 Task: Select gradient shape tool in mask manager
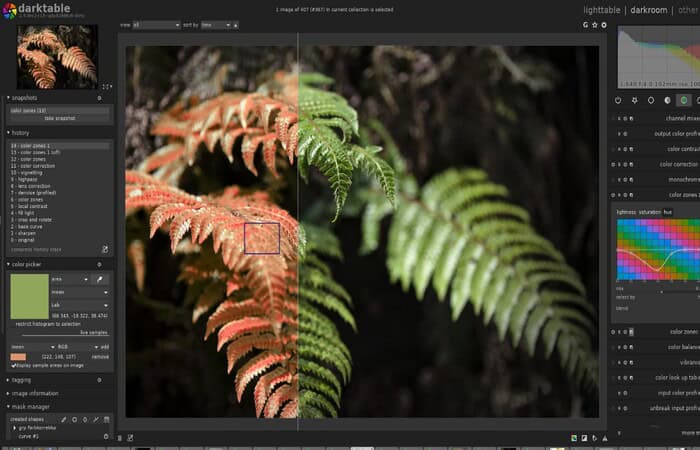point(106,419)
